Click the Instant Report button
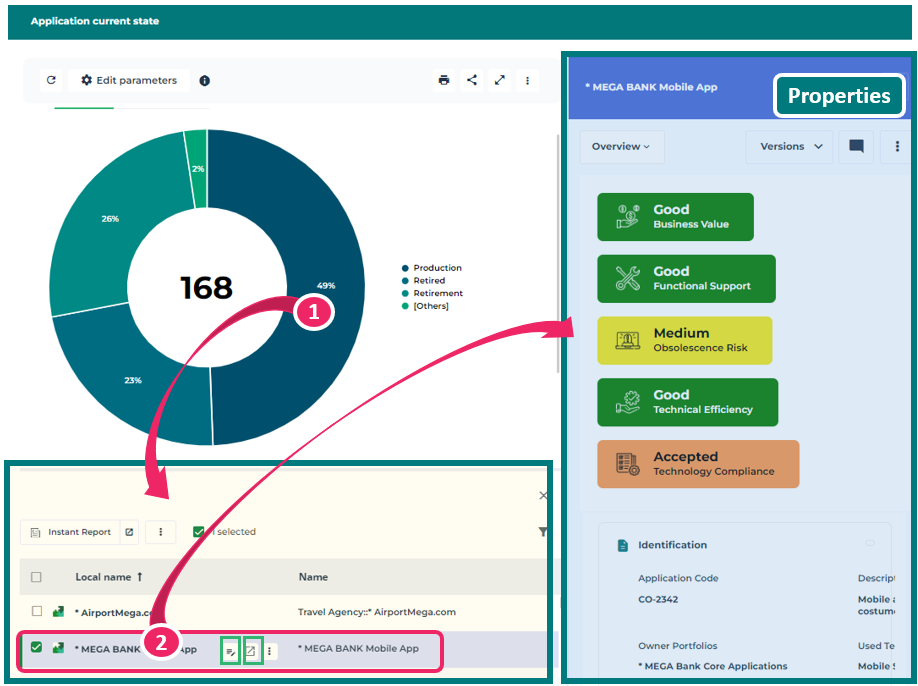 [70, 532]
